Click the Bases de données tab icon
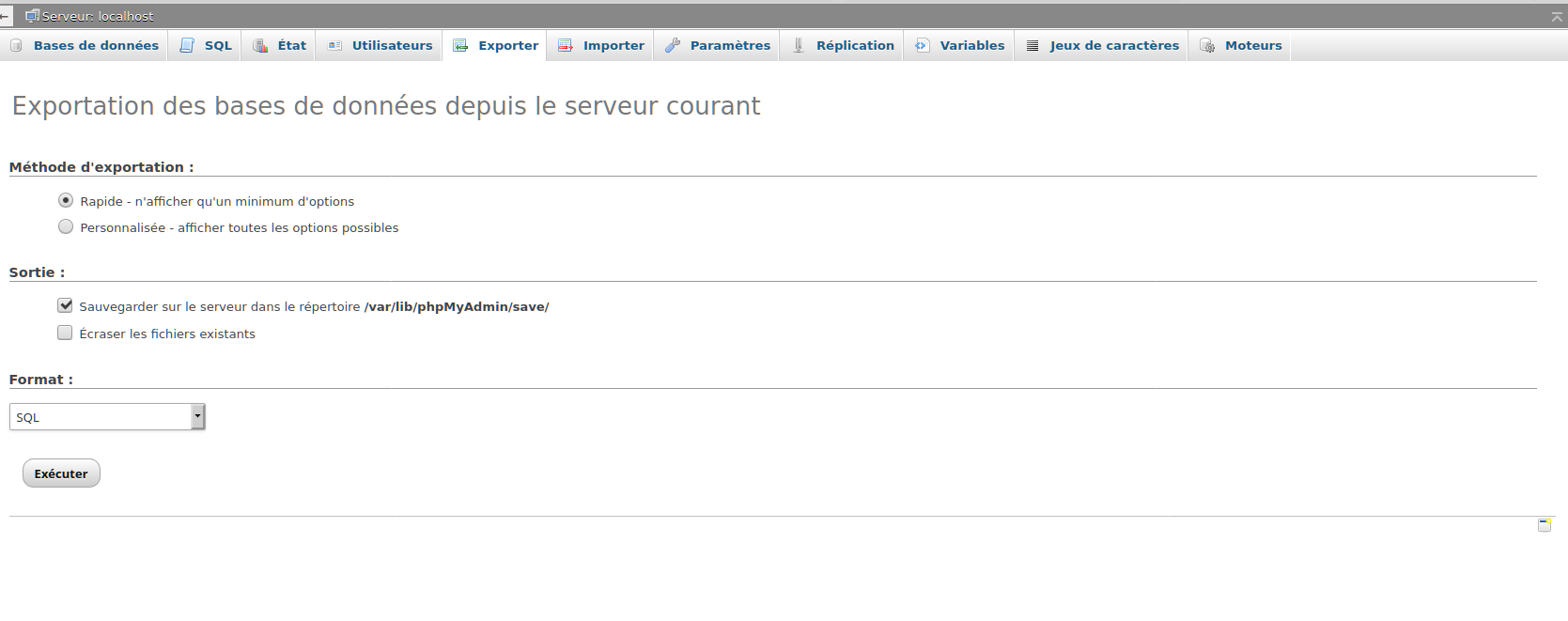This screenshot has height=621, width=1568. 16,45
